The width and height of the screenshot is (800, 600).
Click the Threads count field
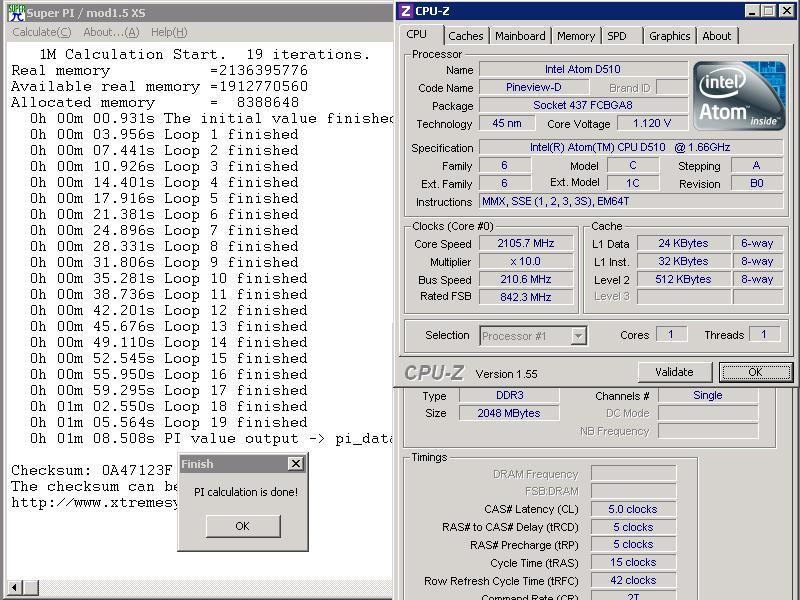coord(764,335)
